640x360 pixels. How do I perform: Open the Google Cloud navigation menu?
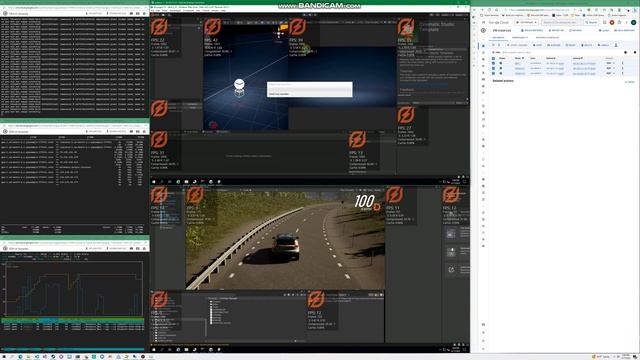coord(483,22)
